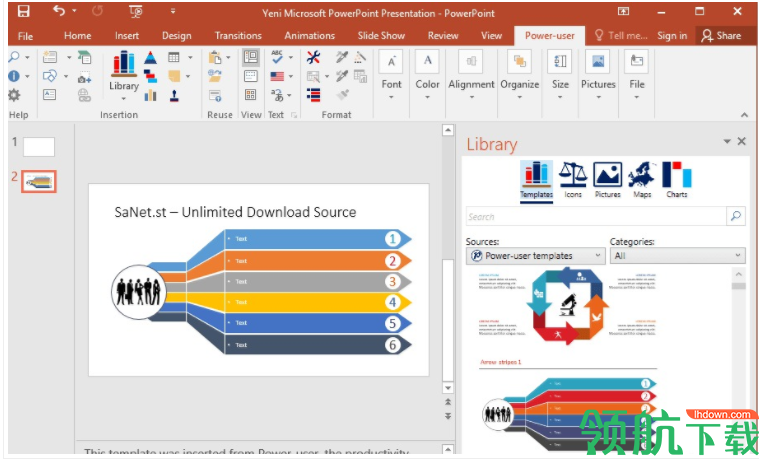
Task: Click the US flag language icon
Action: 277,76
